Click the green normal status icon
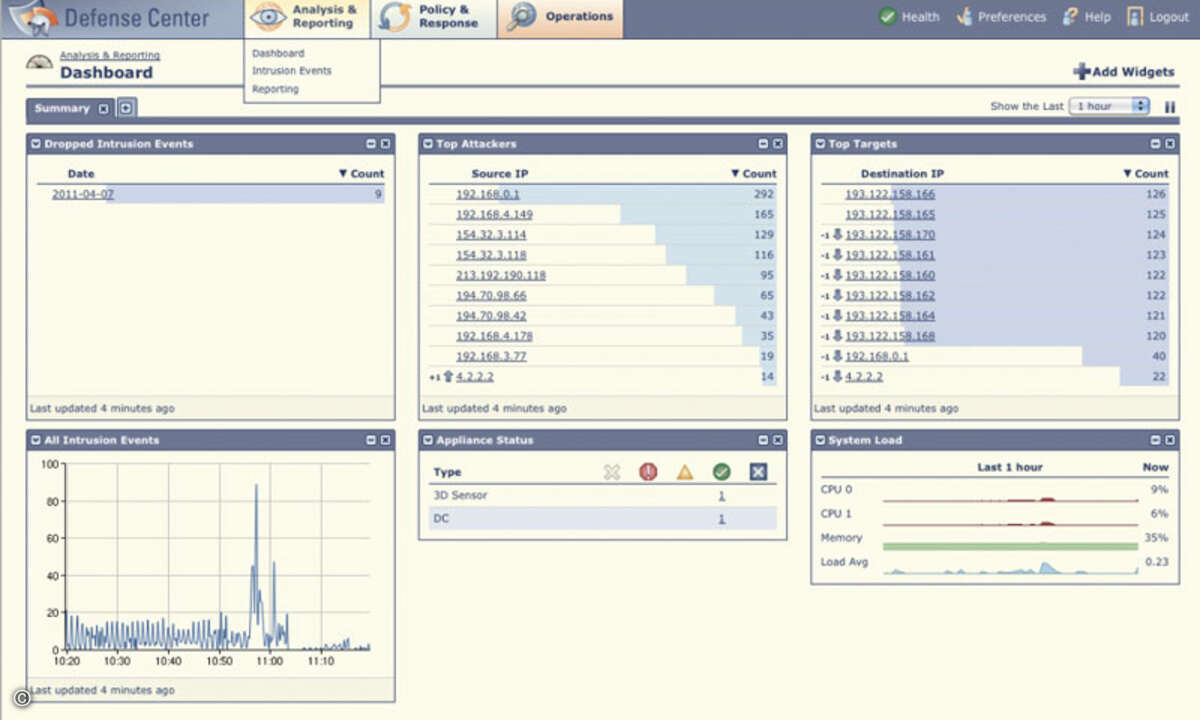This screenshot has height=720, width=1200. 721,471
